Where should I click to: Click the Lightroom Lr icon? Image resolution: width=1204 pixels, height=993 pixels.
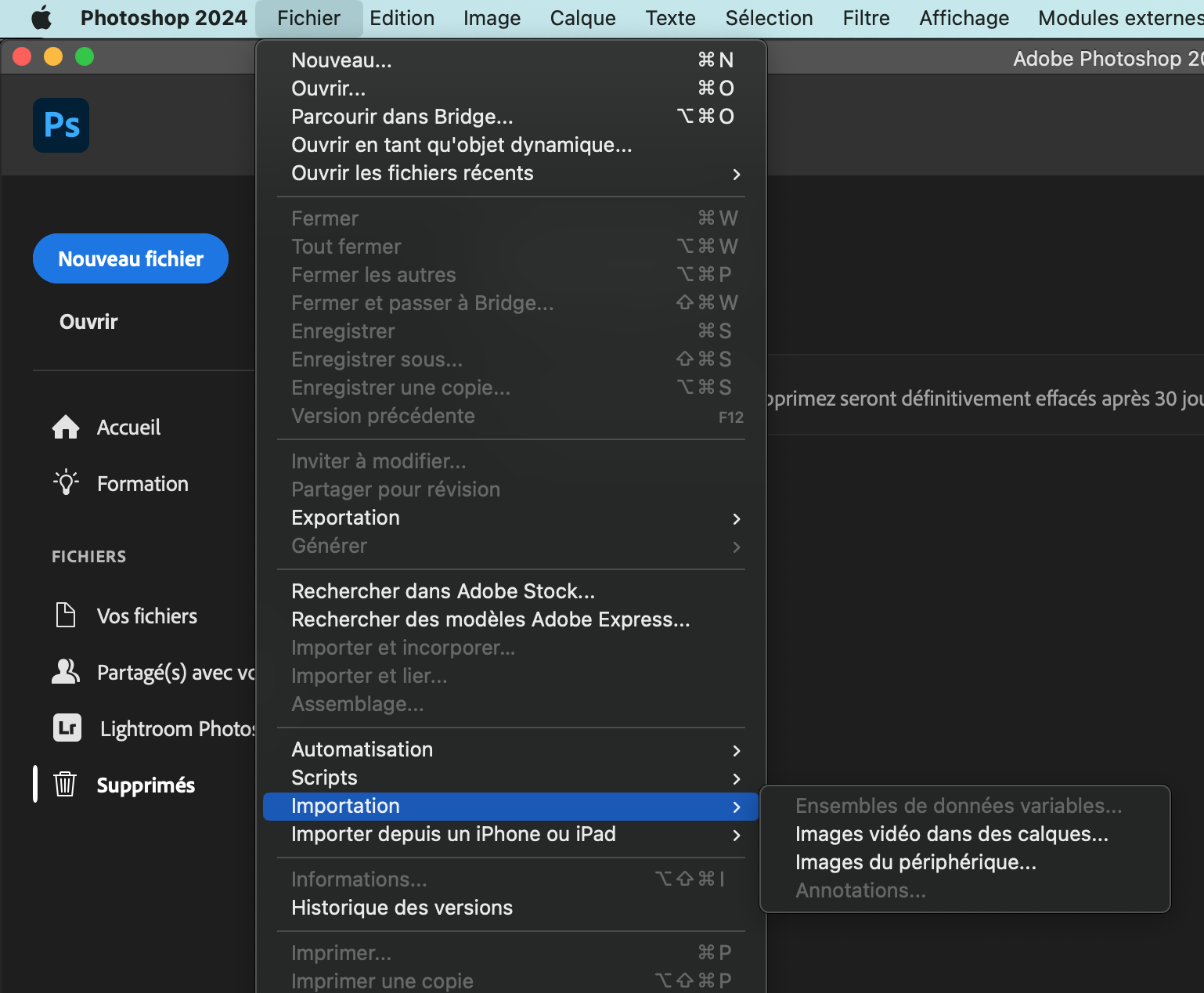click(67, 728)
